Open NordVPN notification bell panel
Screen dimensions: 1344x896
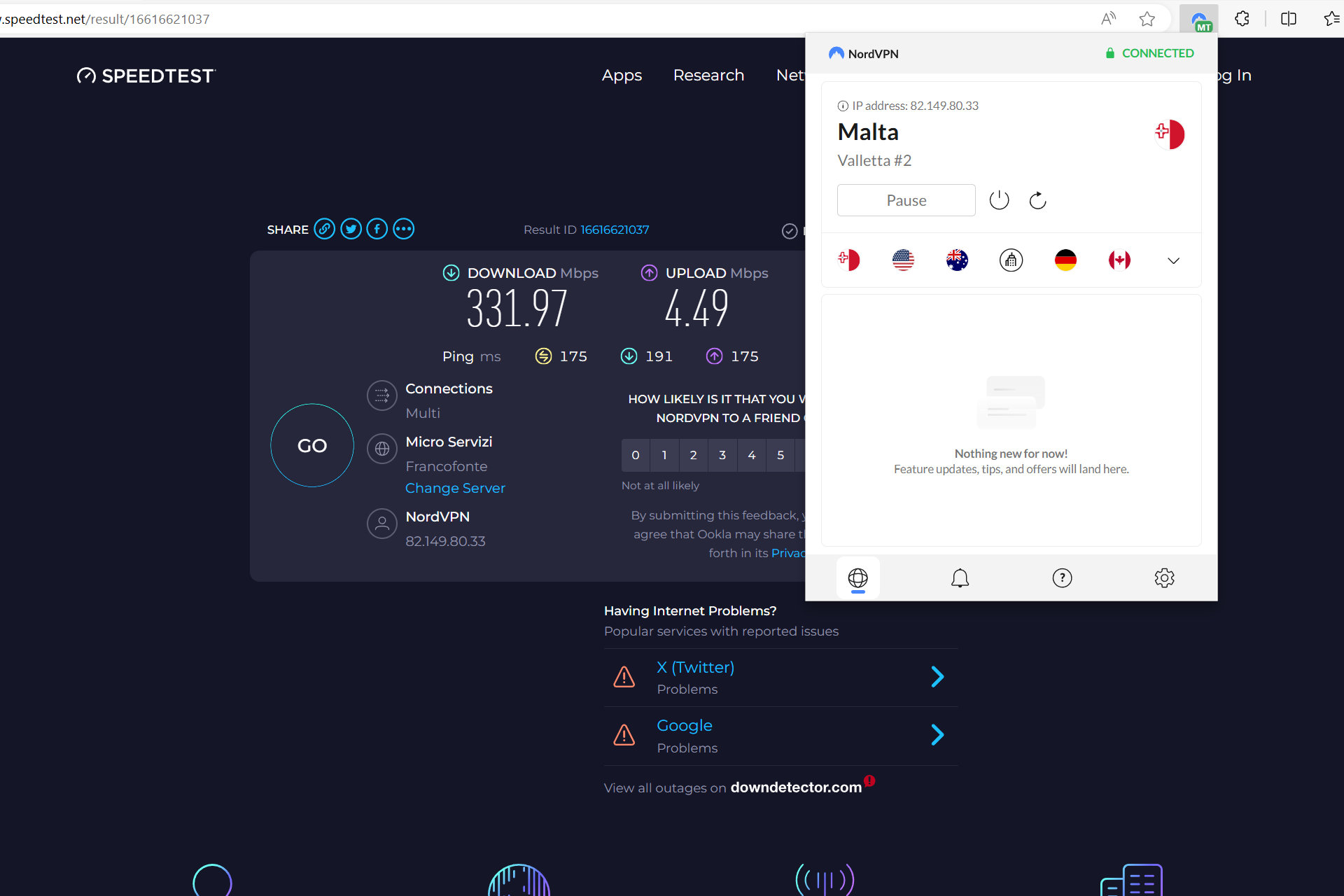(x=960, y=577)
